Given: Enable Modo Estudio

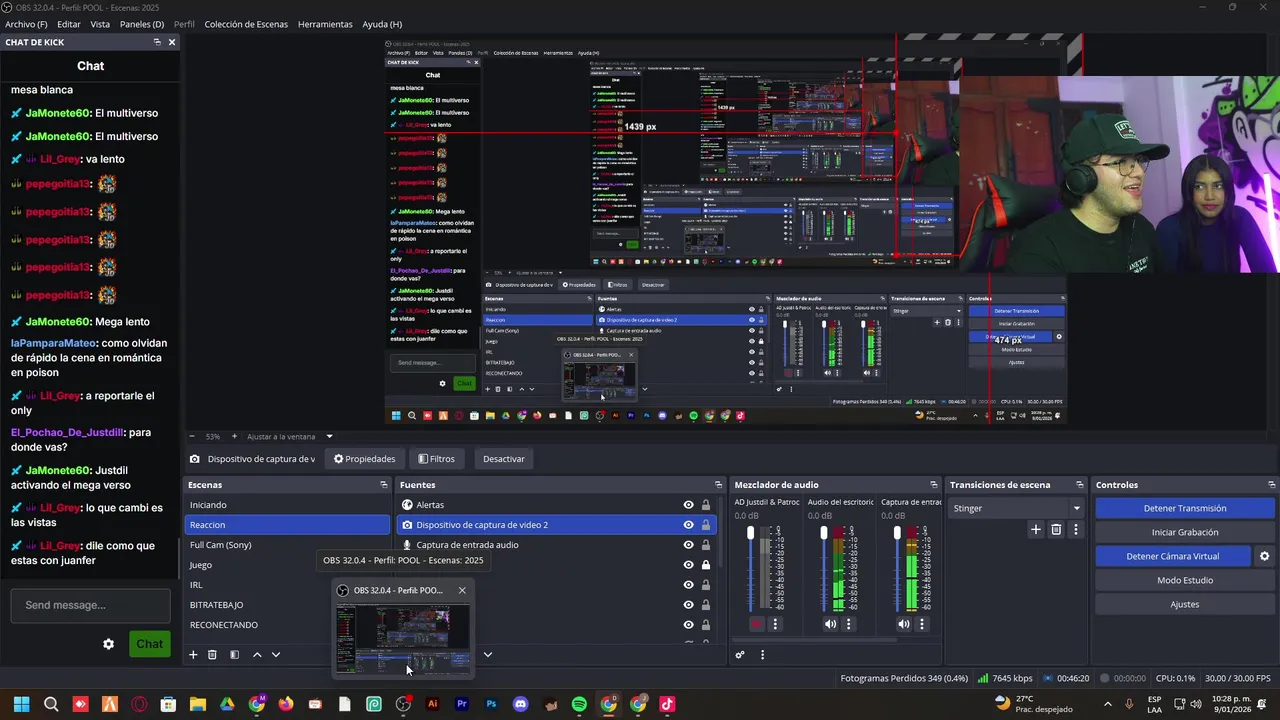Looking at the screenshot, I should point(1184,580).
